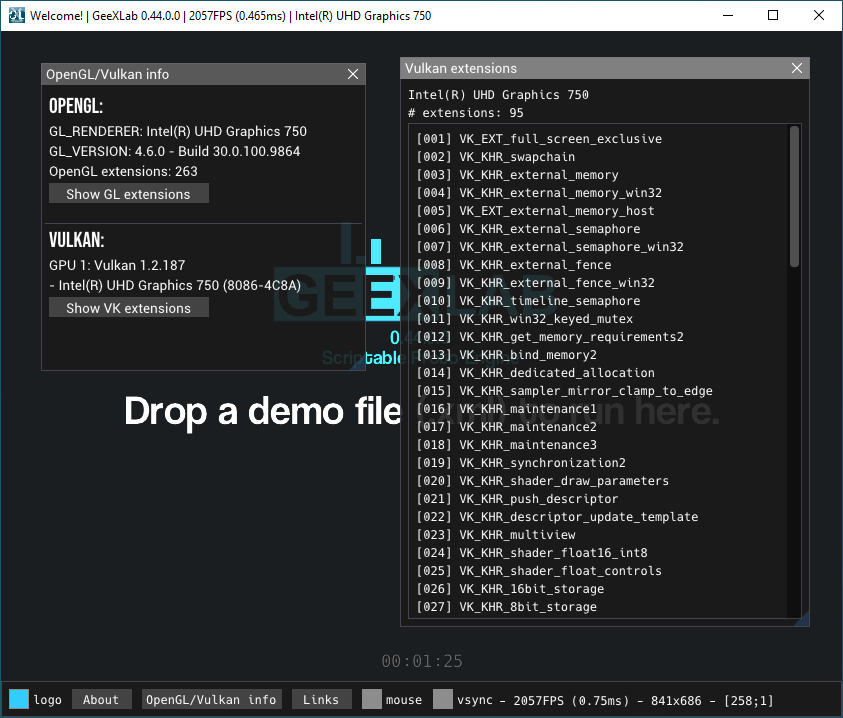Select VK_KHR_shader_float_controls row
This screenshot has width=843, height=718.
(539, 571)
